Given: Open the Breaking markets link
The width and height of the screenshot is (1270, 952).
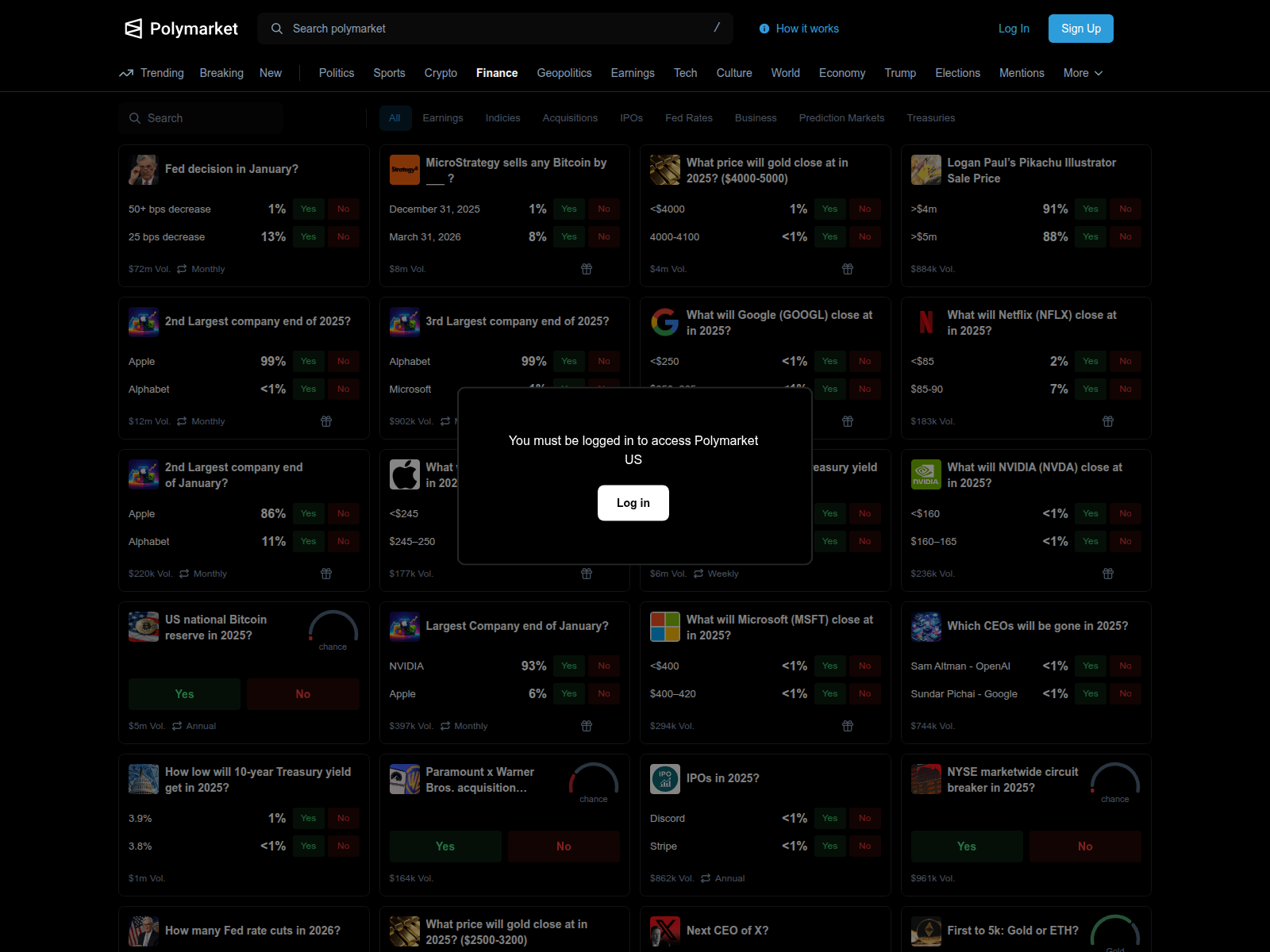Looking at the screenshot, I should (221, 73).
